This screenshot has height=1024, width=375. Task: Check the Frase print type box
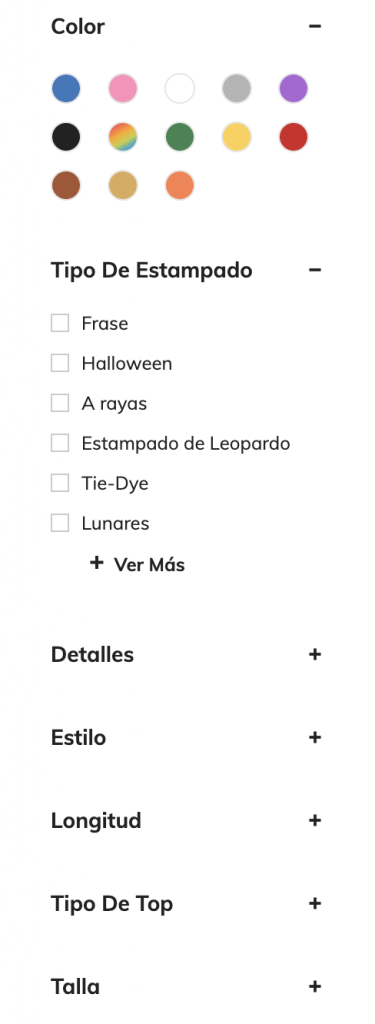(x=60, y=323)
